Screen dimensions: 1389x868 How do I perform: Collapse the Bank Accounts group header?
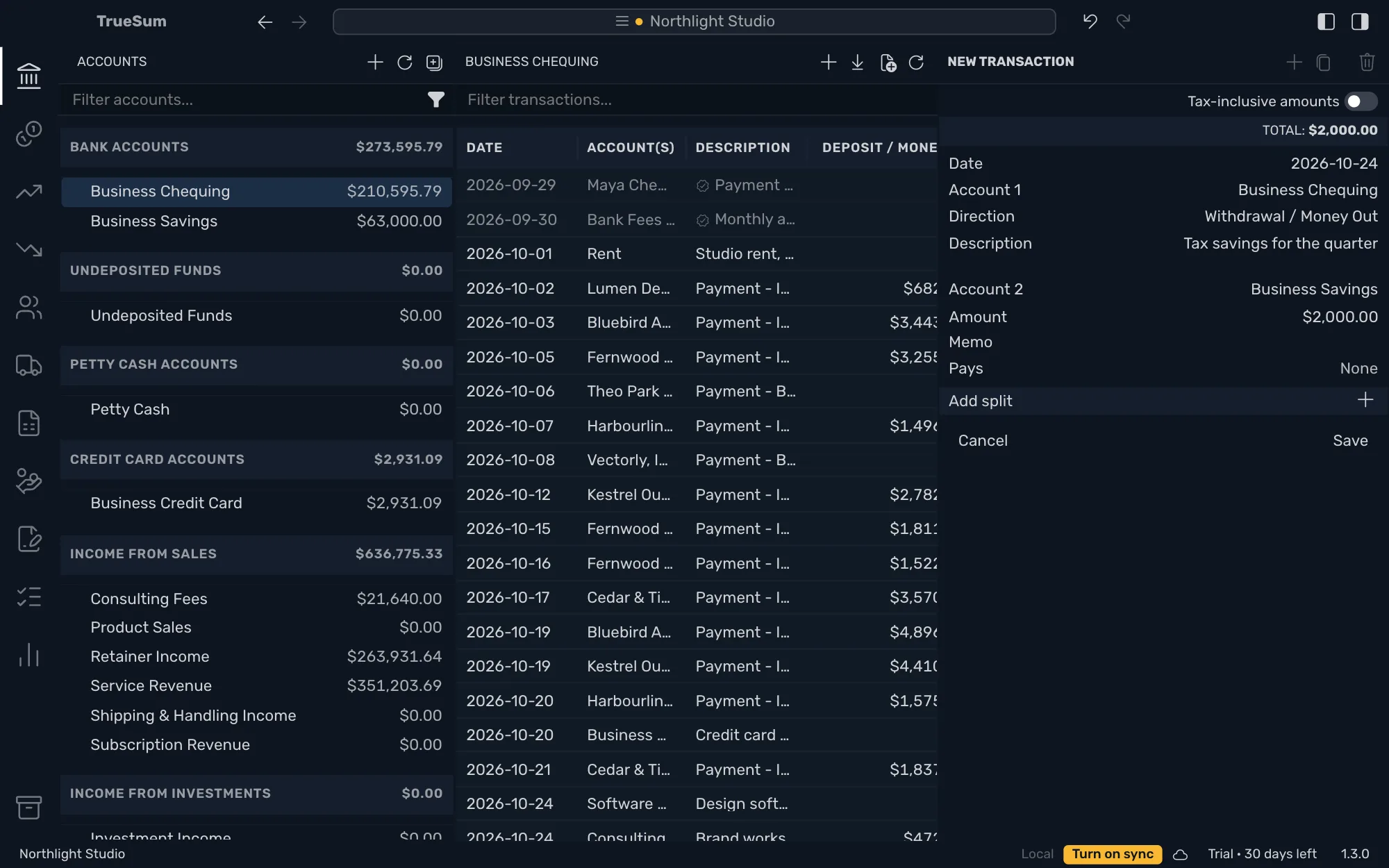[x=256, y=147]
